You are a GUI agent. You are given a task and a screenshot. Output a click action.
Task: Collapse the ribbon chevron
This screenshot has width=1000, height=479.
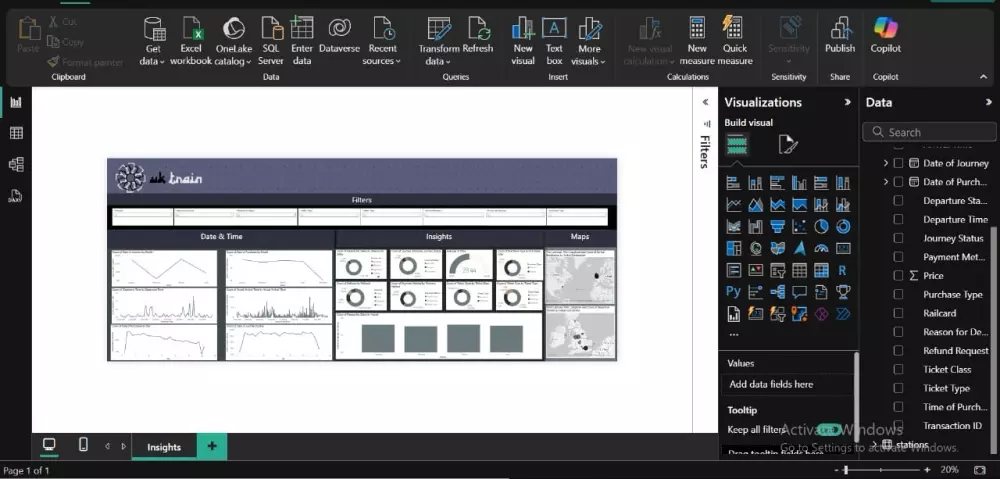pyautogui.click(x=983, y=77)
